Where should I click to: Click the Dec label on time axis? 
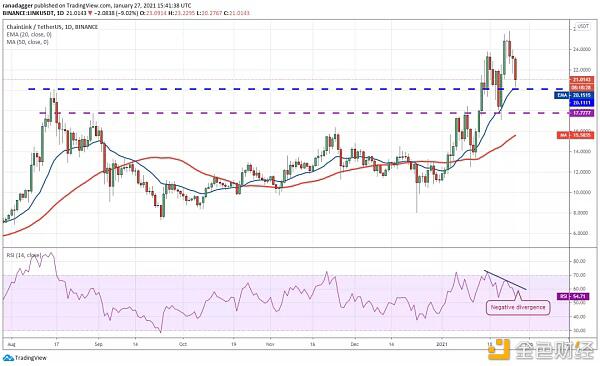tap(355, 344)
